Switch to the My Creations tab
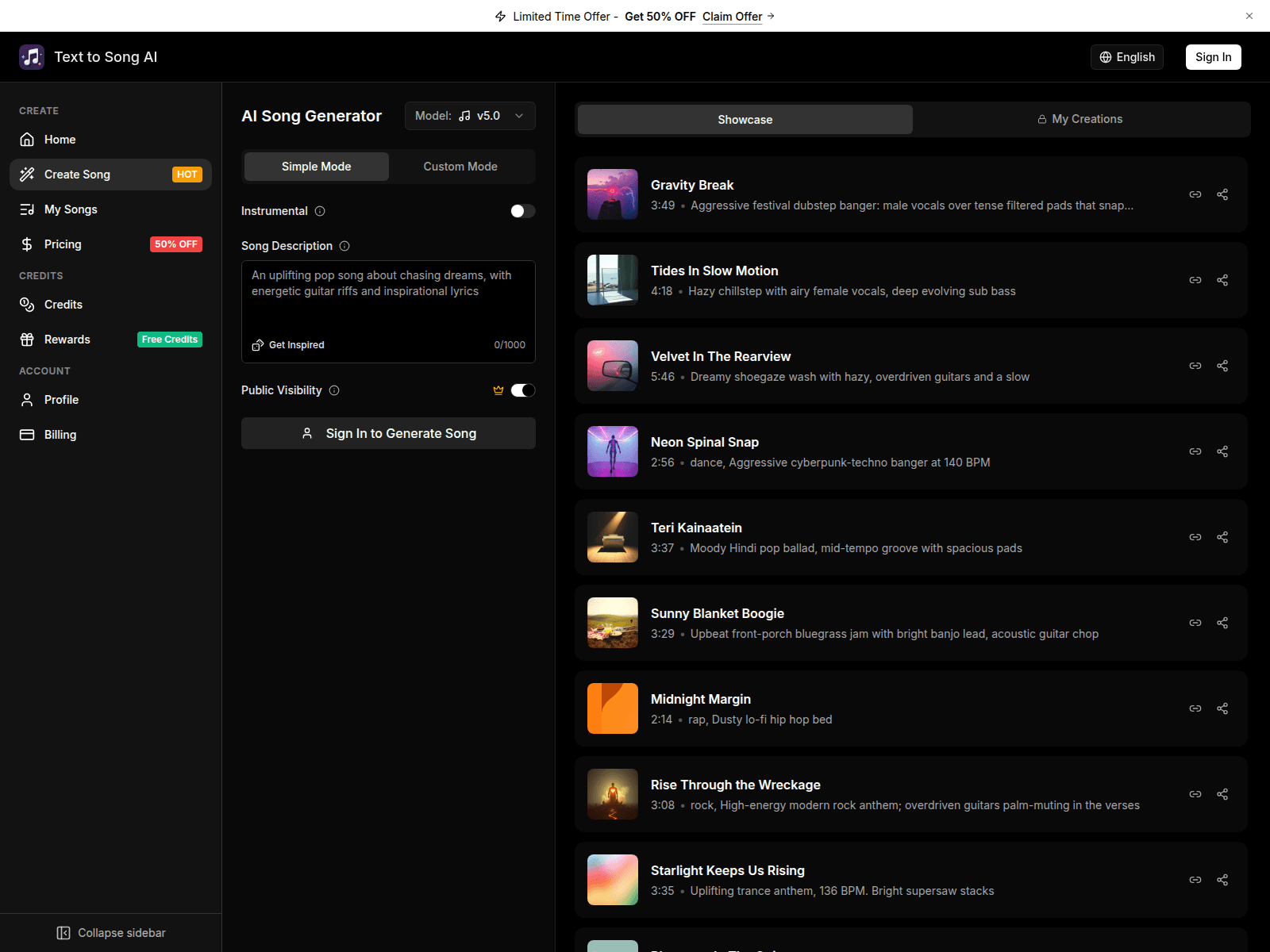The height and width of the screenshot is (952, 1270). tap(1080, 118)
